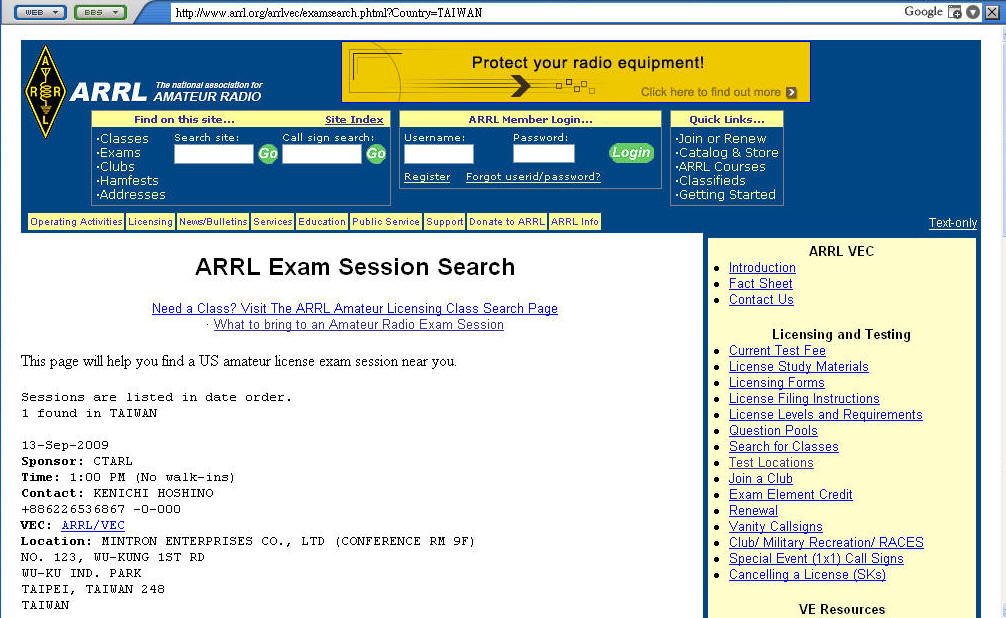Open the Donate to ARRL menu tab
This screenshot has height=618, width=1006.
507,221
